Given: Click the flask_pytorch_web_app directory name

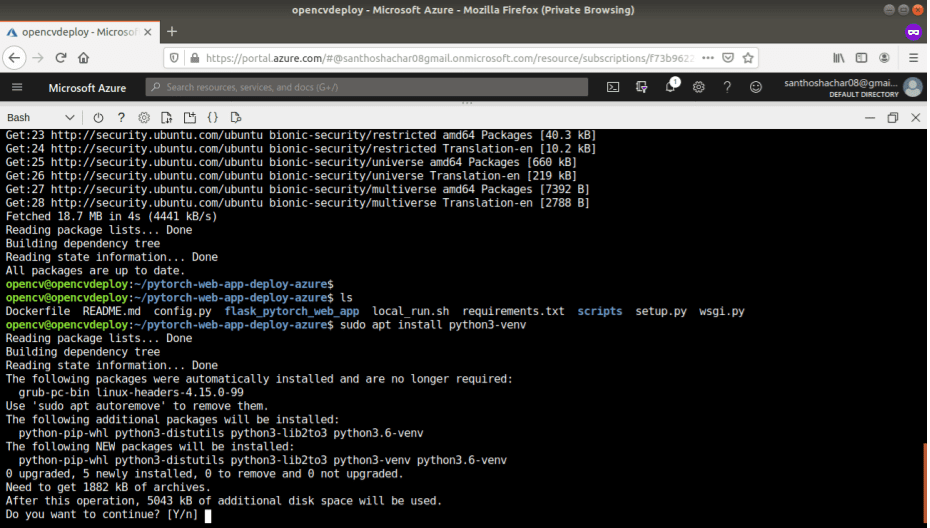Looking at the screenshot, I should [x=292, y=311].
